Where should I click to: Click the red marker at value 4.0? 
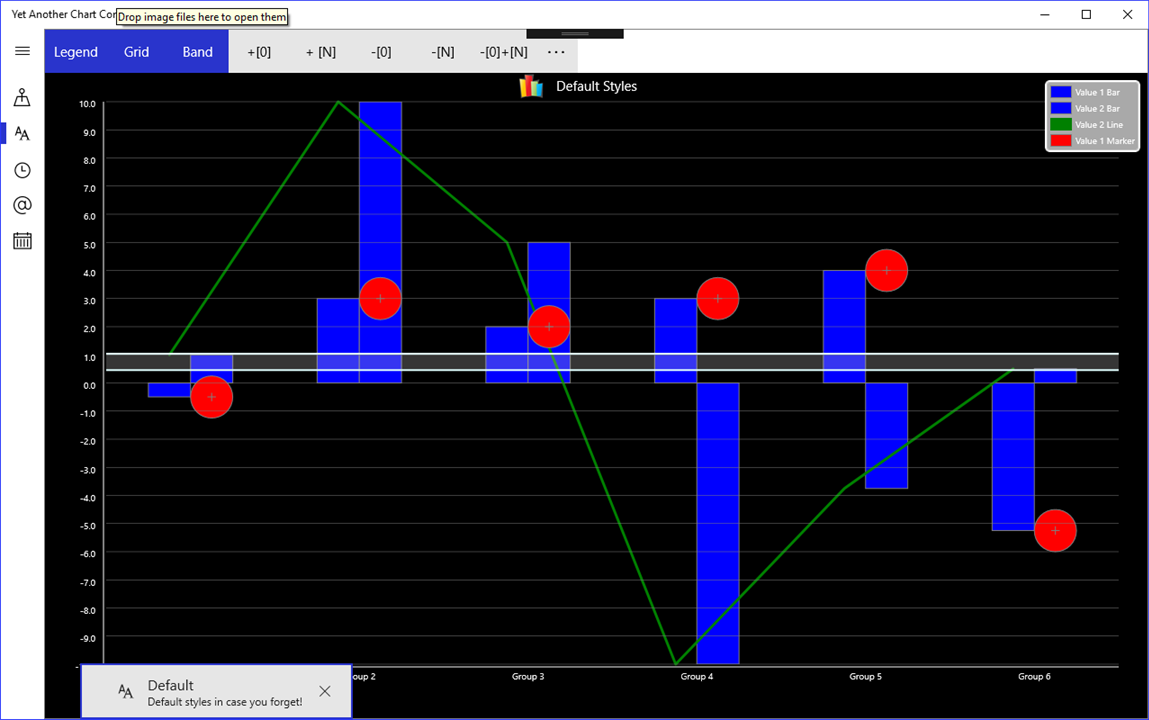(x=887, y=270)
